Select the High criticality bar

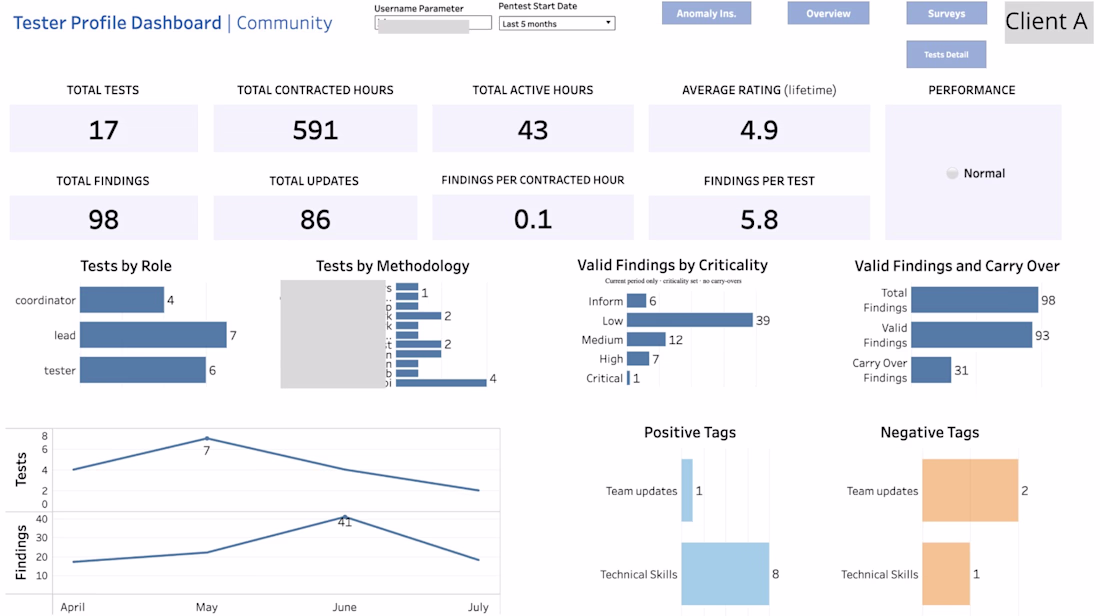(638, 359)
